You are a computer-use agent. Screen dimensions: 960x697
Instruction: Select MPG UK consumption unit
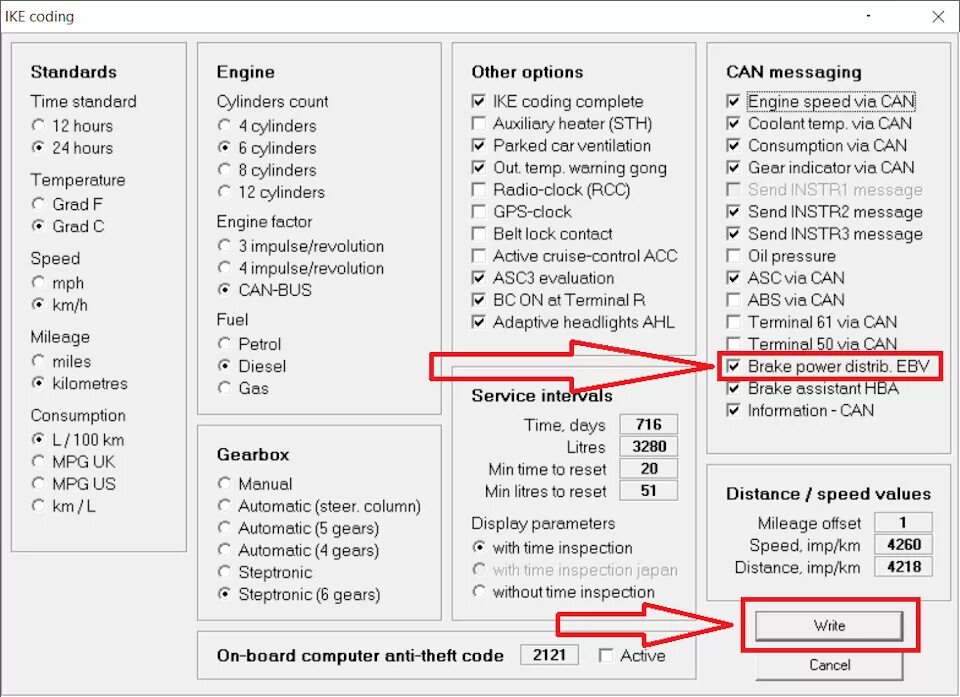pyautogui.click(x=38, y=461)
